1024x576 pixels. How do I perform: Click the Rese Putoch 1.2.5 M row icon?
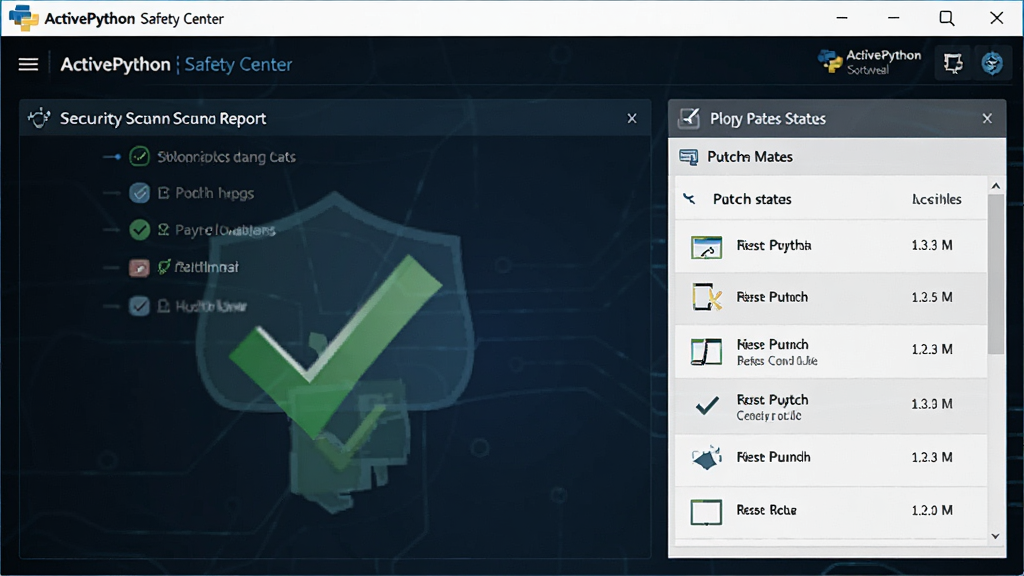[x=707, y=297]
